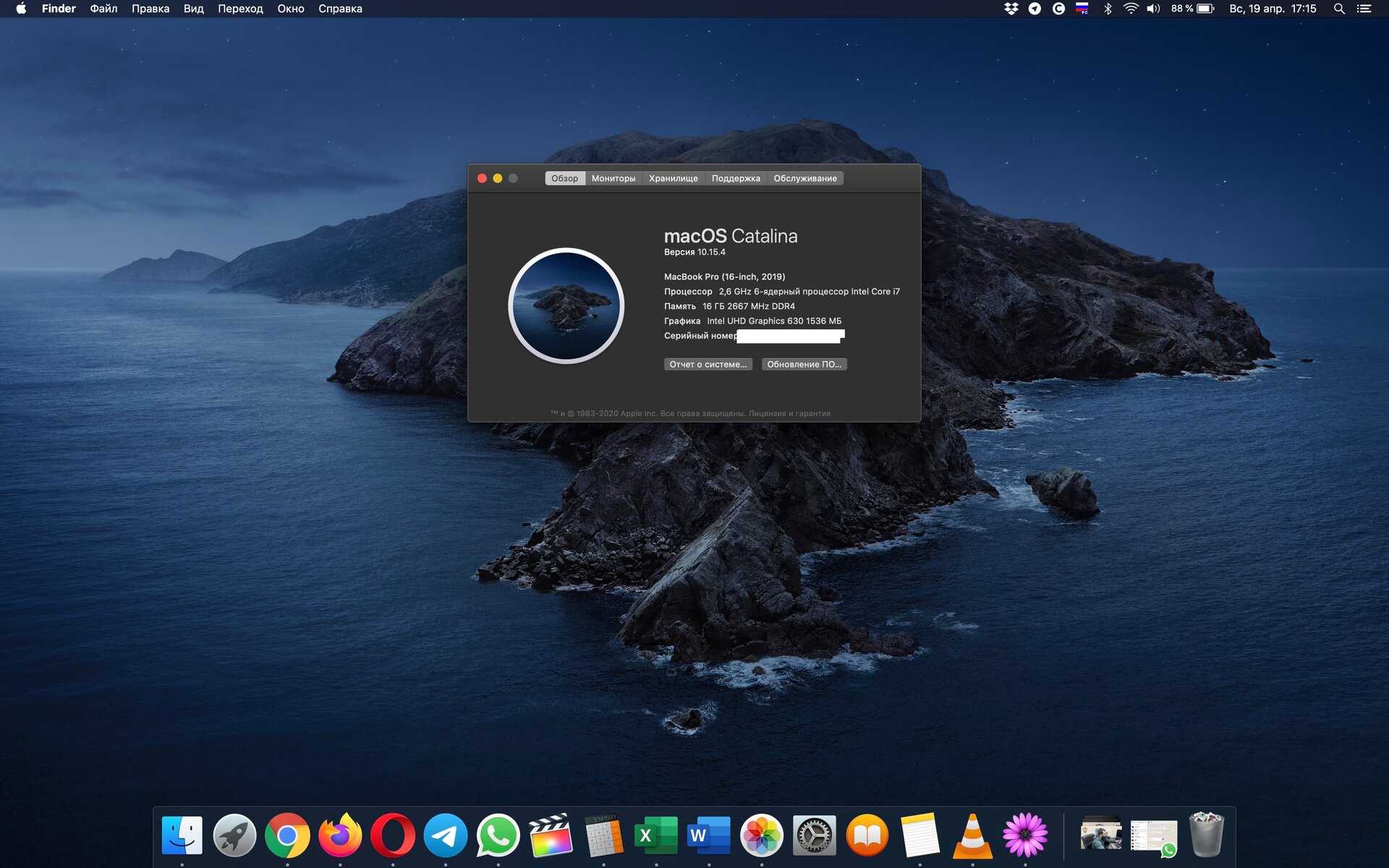1389x868 pixels.
Task: Click the date and time clock
Action: [x=1273, y=9]
